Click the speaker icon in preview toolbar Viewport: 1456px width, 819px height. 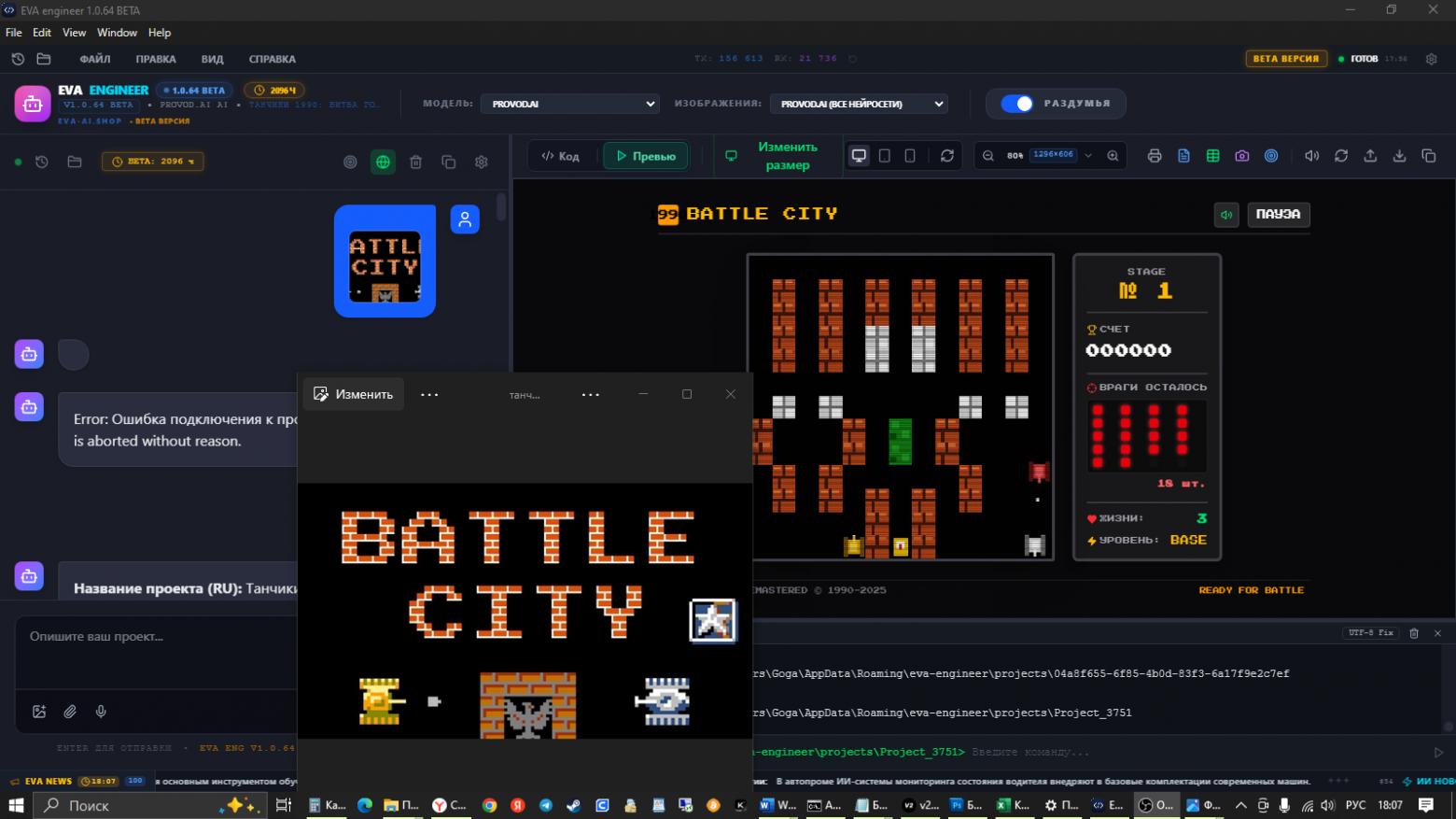tap(1311, 156)
